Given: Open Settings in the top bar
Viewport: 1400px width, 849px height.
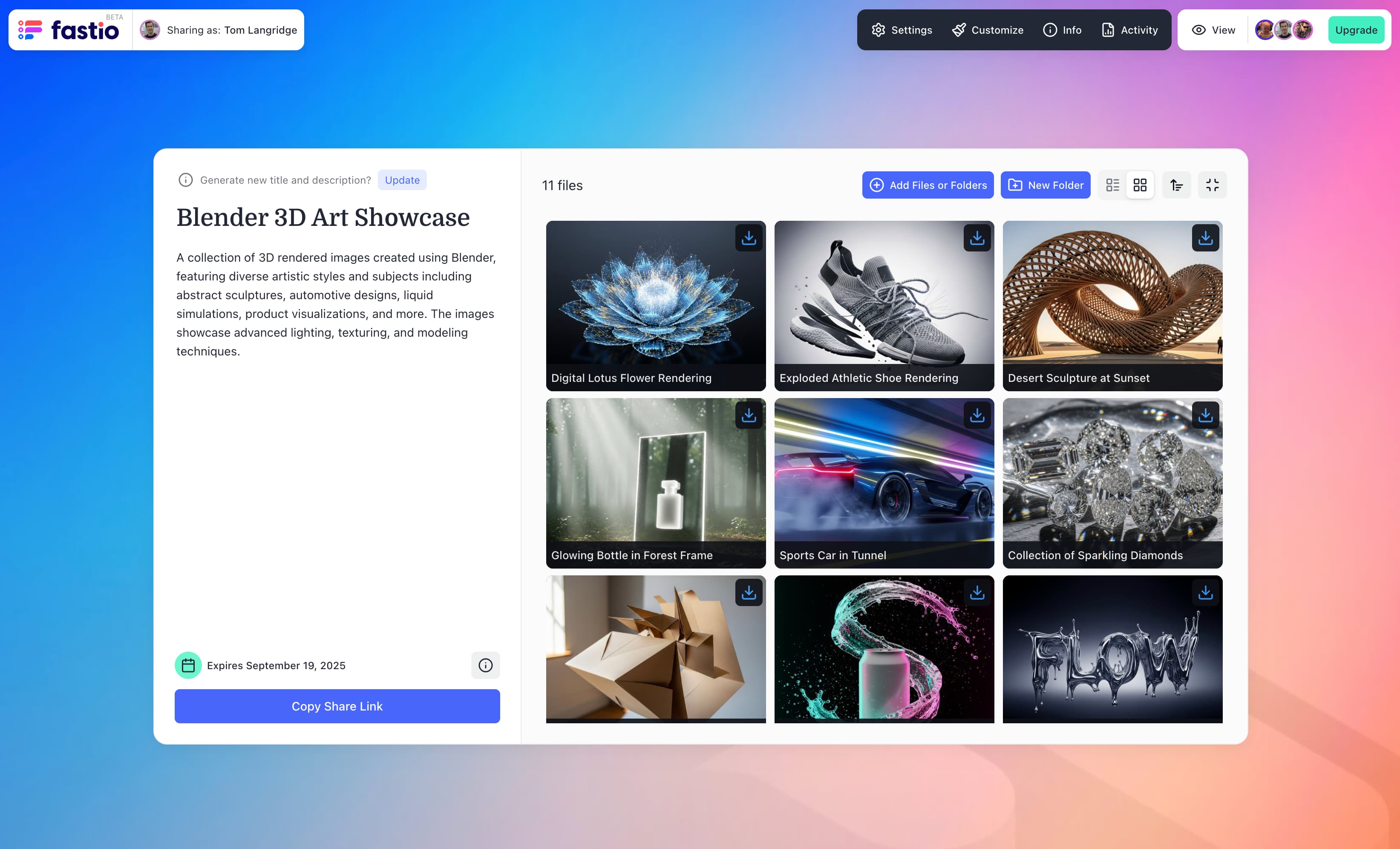Looking at the screenshot, I should (902, 30).
